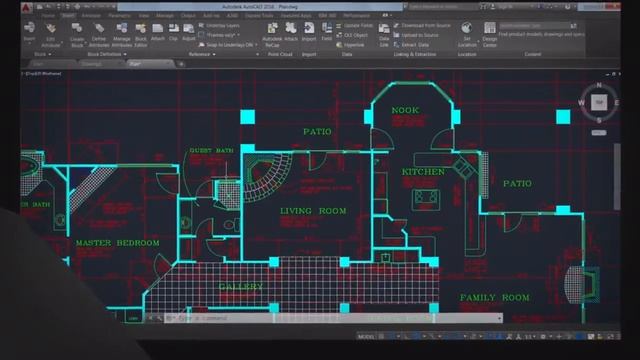
Task: Open Manage Attributes
Action: (122, 35)
